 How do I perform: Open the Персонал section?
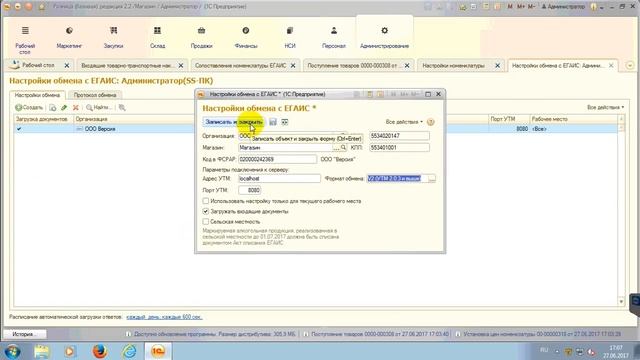tap(334, 38)
